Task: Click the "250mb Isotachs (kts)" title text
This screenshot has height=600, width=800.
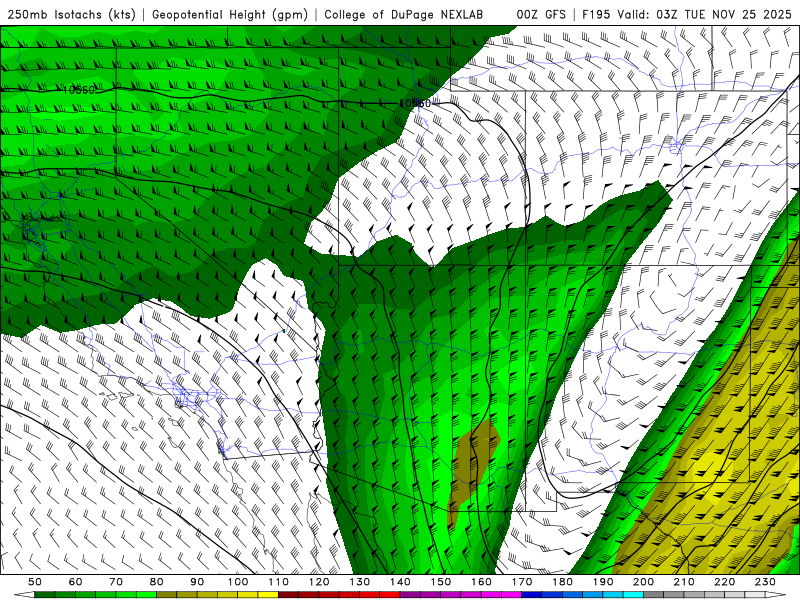Action: click(72, 15)
